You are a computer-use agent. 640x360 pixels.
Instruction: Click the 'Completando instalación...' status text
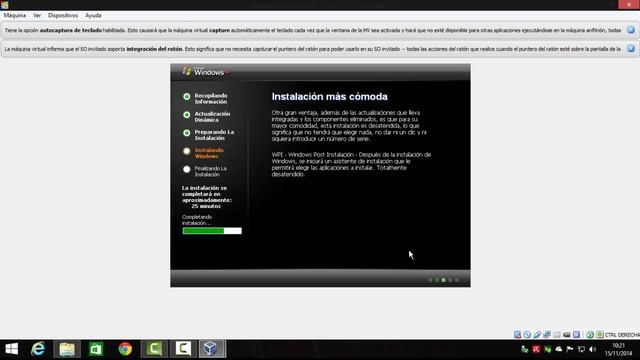pyautogui.click(x=197, y=220)
